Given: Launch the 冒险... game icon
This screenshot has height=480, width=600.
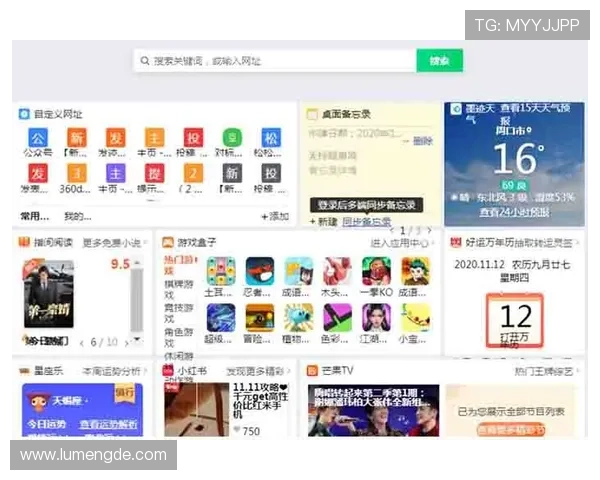Looking at the screenshot, I should (259, 317).
